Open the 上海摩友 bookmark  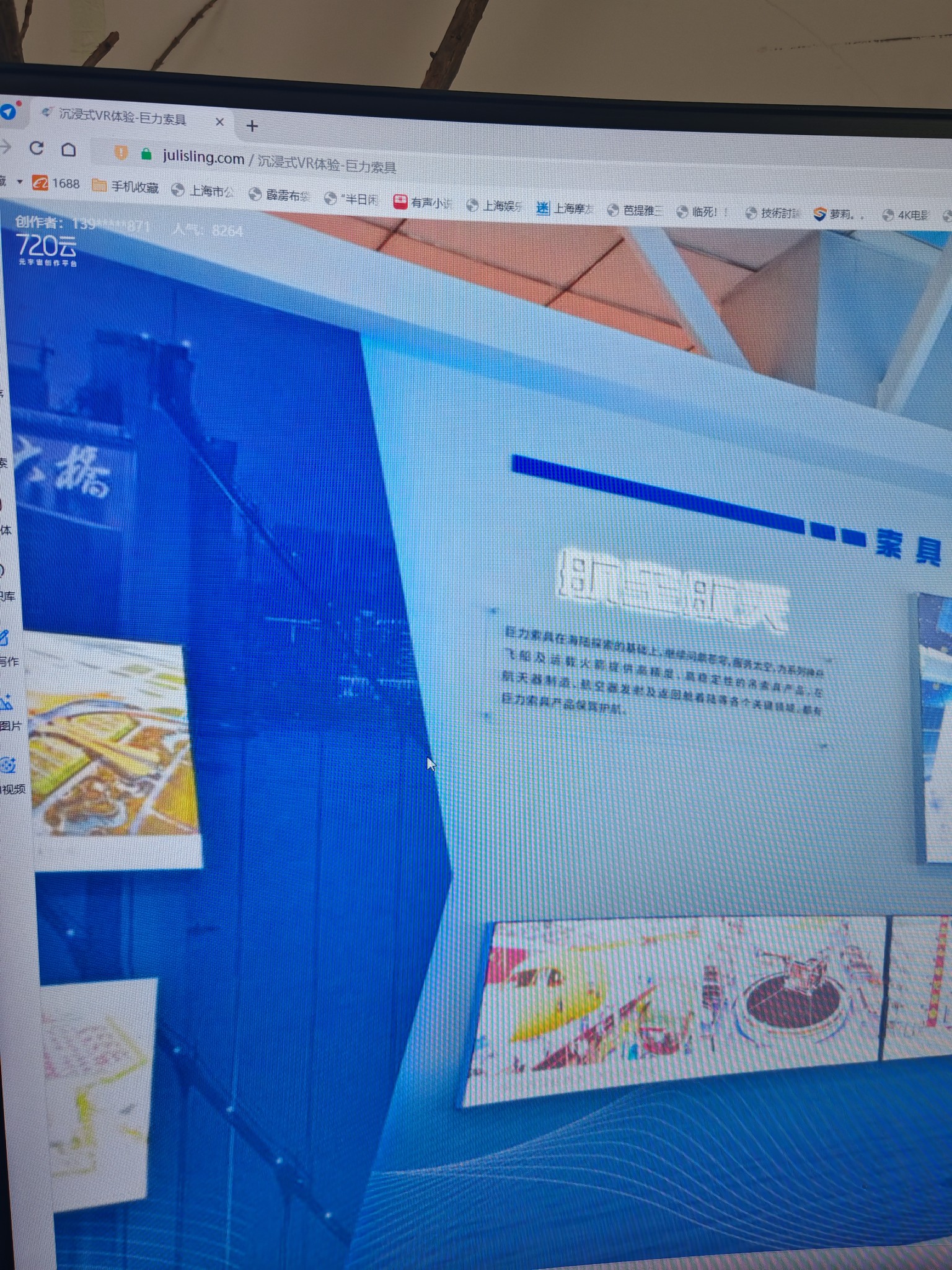click(565, 208)
